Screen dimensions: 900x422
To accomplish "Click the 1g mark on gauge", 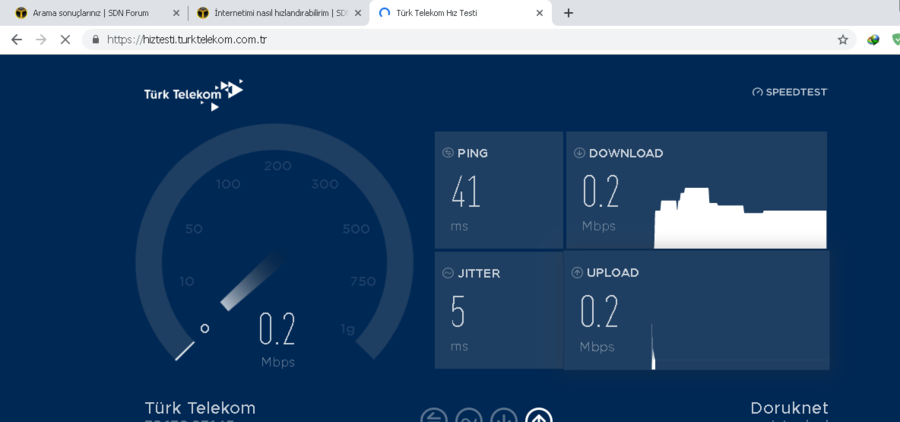I will (348, 330).
